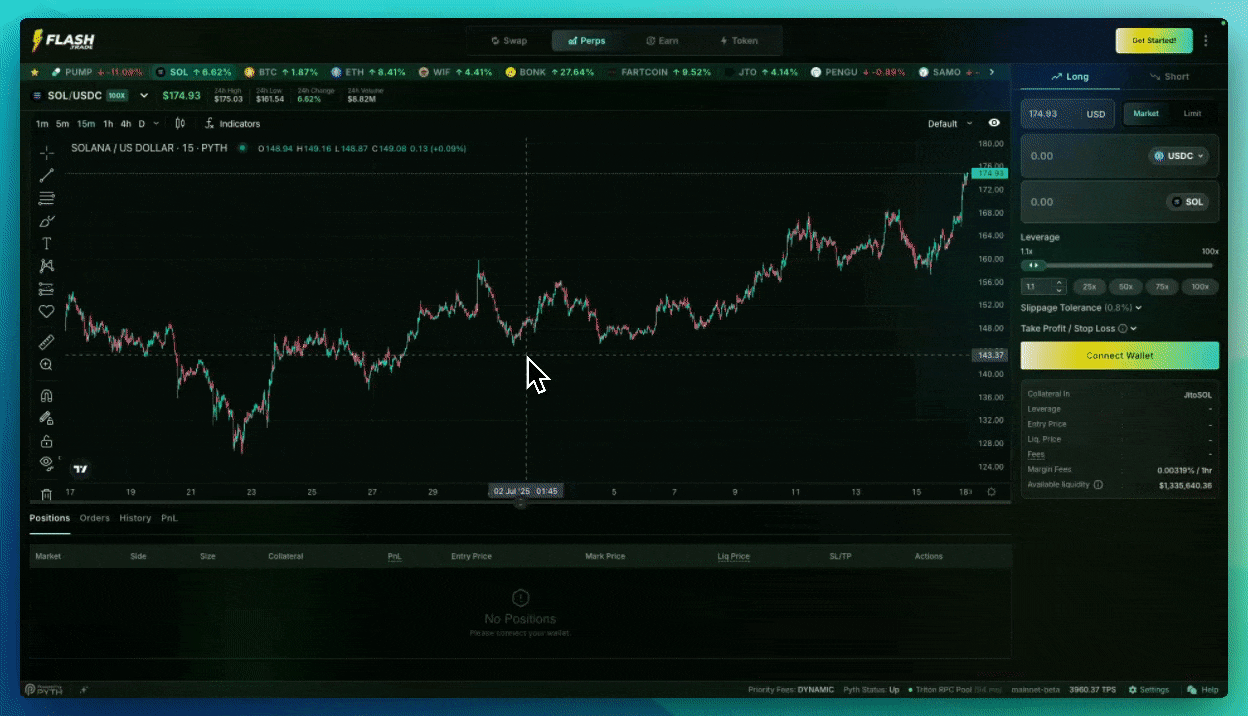Open the USDC collateral token dropdown
Screen dimensions: 1248x716
point(1180,156)
